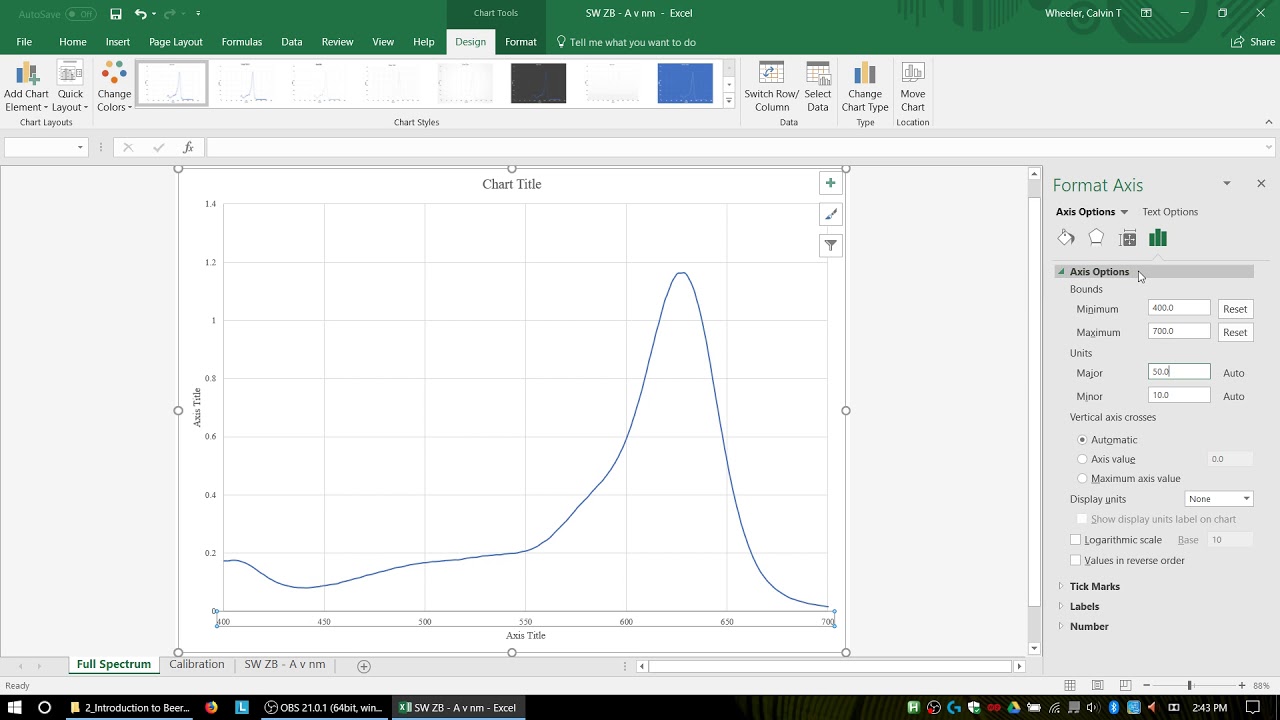Switch to the Calibration sheet tab
Image resolution: width=1280 pixels, height=720 pixels.
pyautogui.click(x=197, y=664)
